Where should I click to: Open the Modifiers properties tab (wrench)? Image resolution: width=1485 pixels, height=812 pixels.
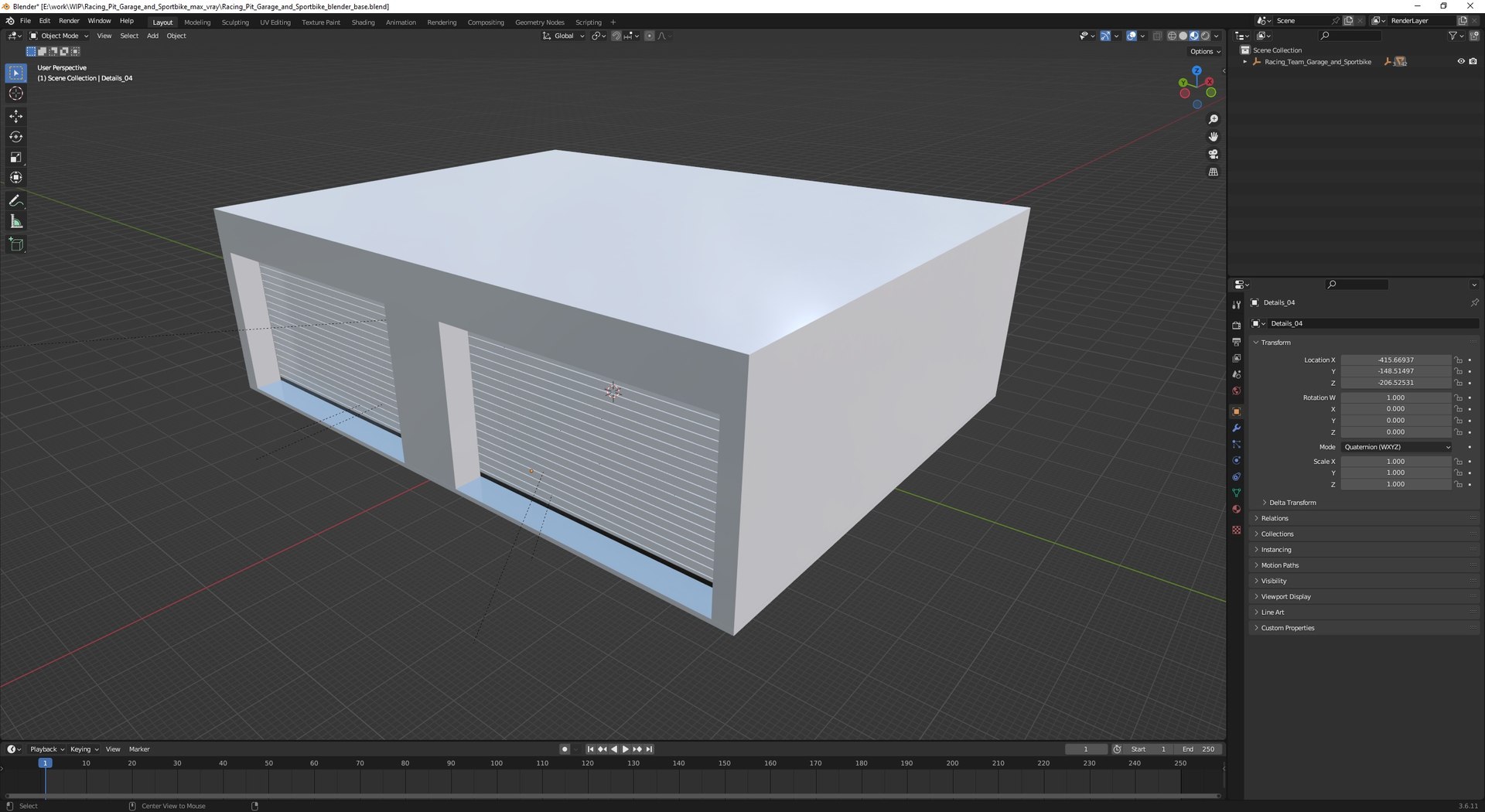(1236, 428)
